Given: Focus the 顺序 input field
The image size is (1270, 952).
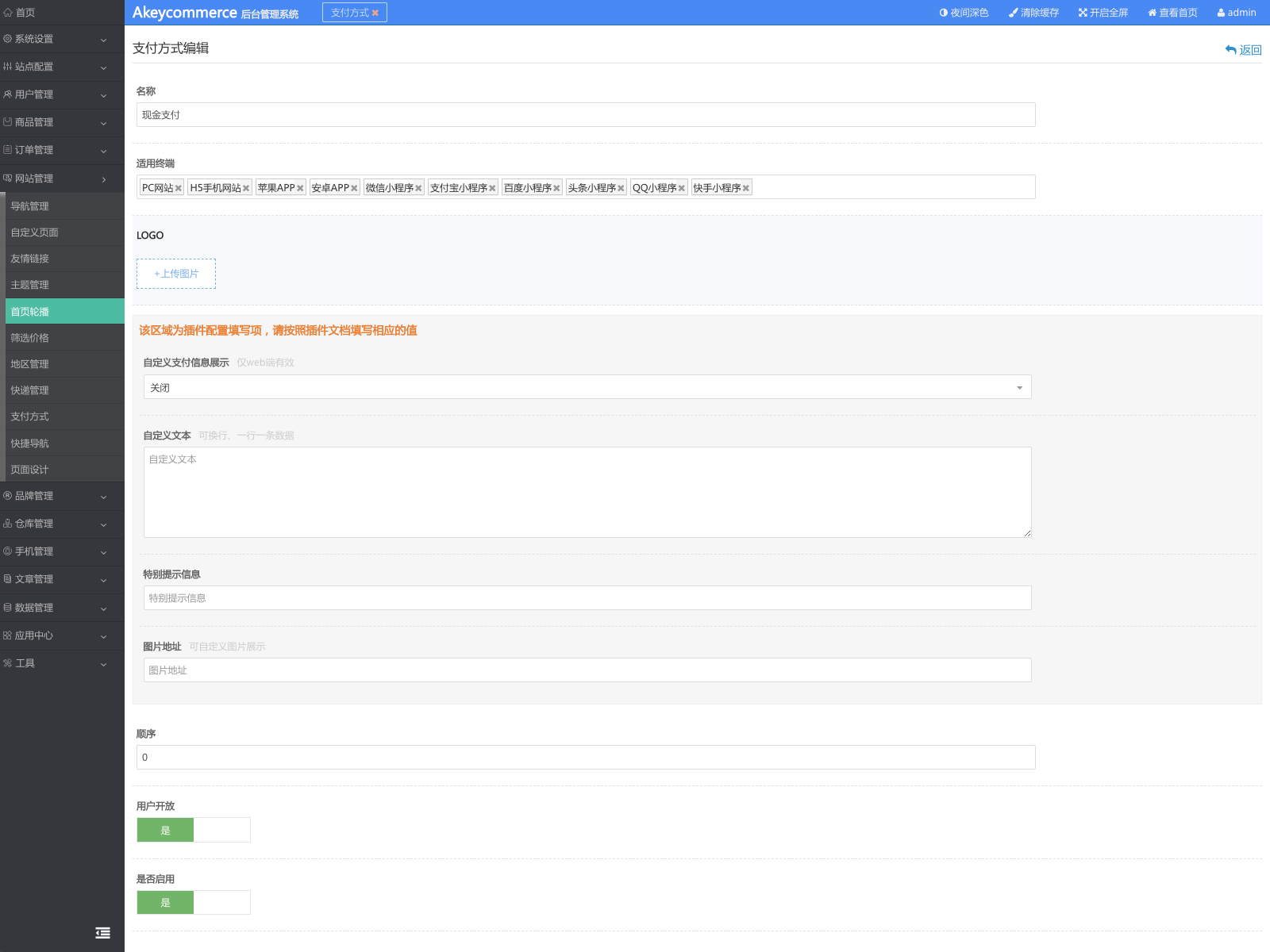Looking at the screenshot, I should click(x=586, y=757).
